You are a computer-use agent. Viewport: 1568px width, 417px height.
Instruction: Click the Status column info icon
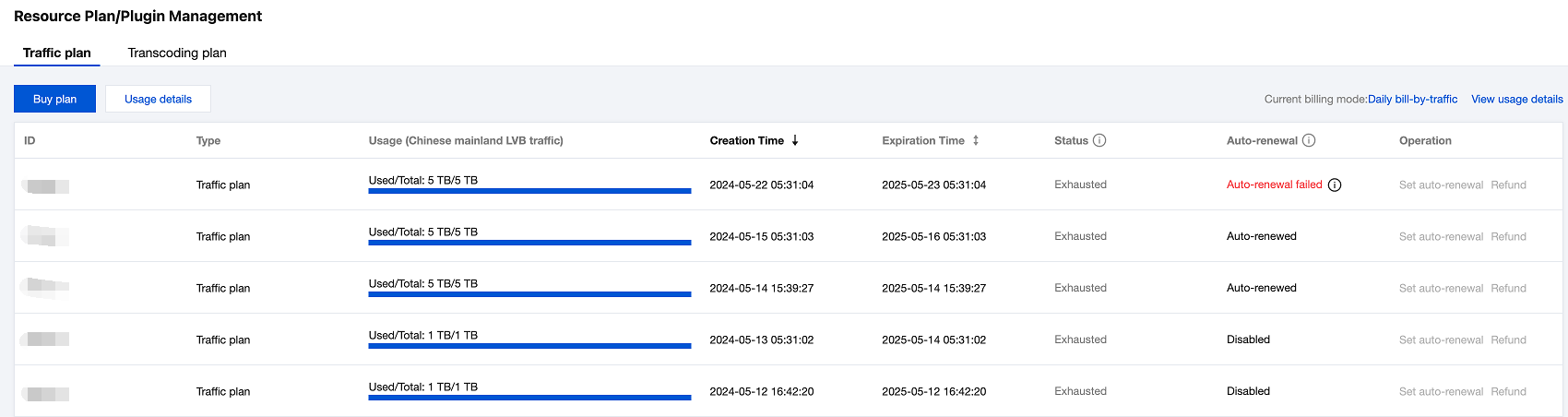point(1099,140)
